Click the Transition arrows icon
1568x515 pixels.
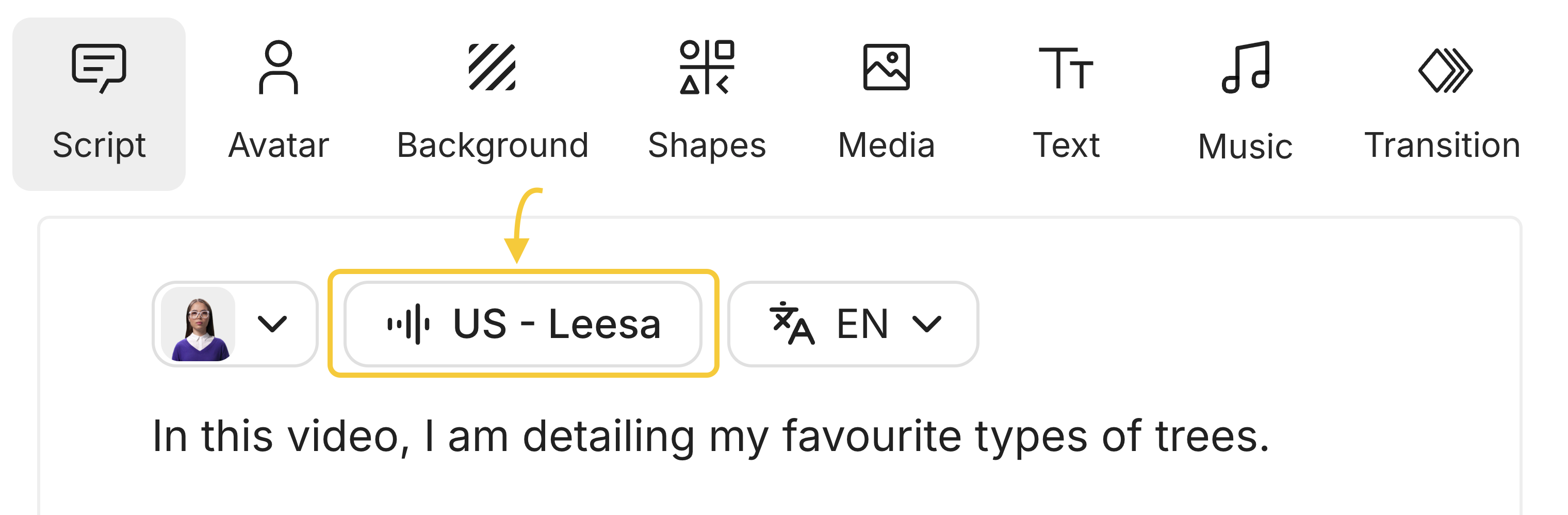pyautogui.click(x=1444, y=71)
